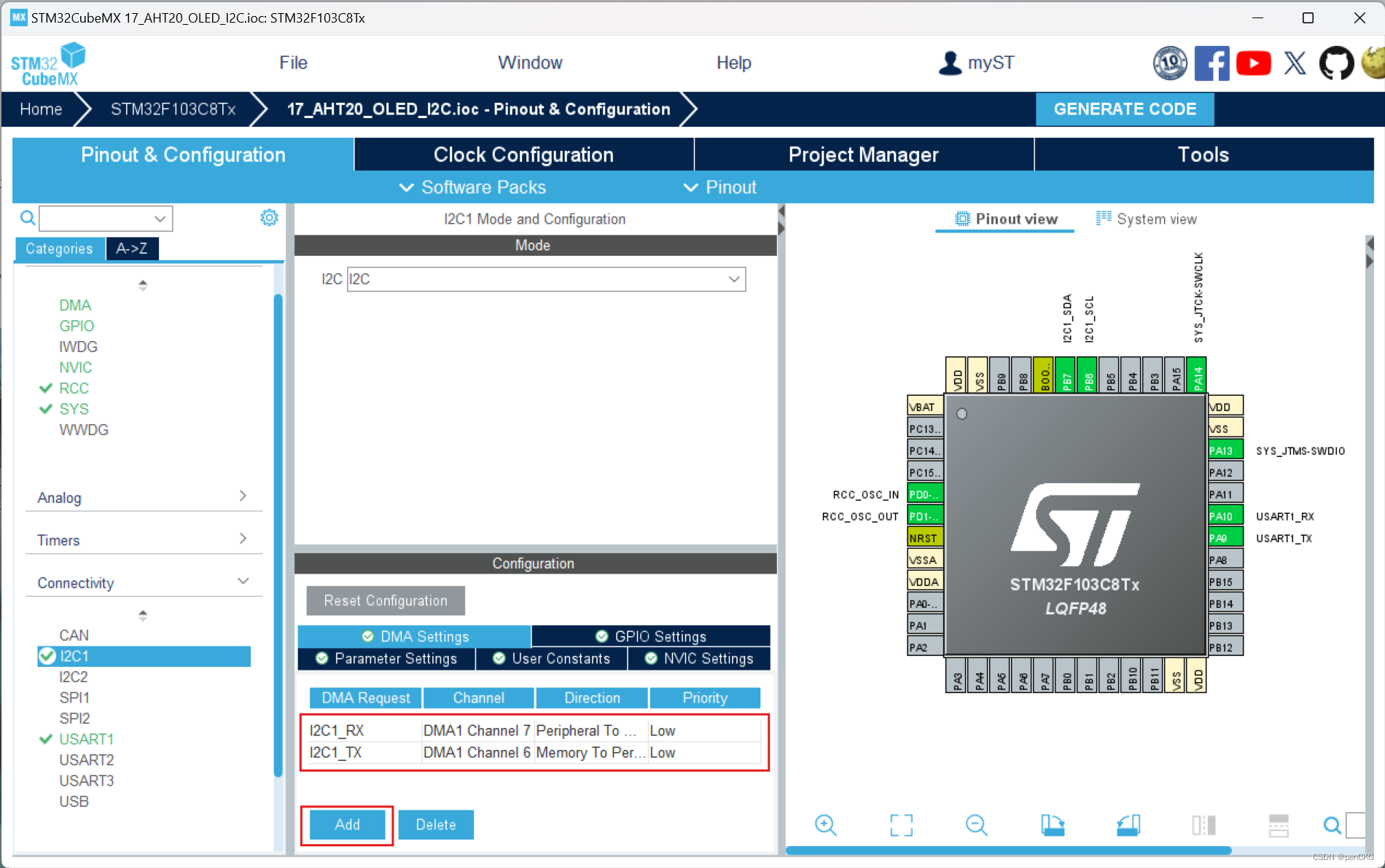Switch to Clock Configuration tab

pos(523,155)
